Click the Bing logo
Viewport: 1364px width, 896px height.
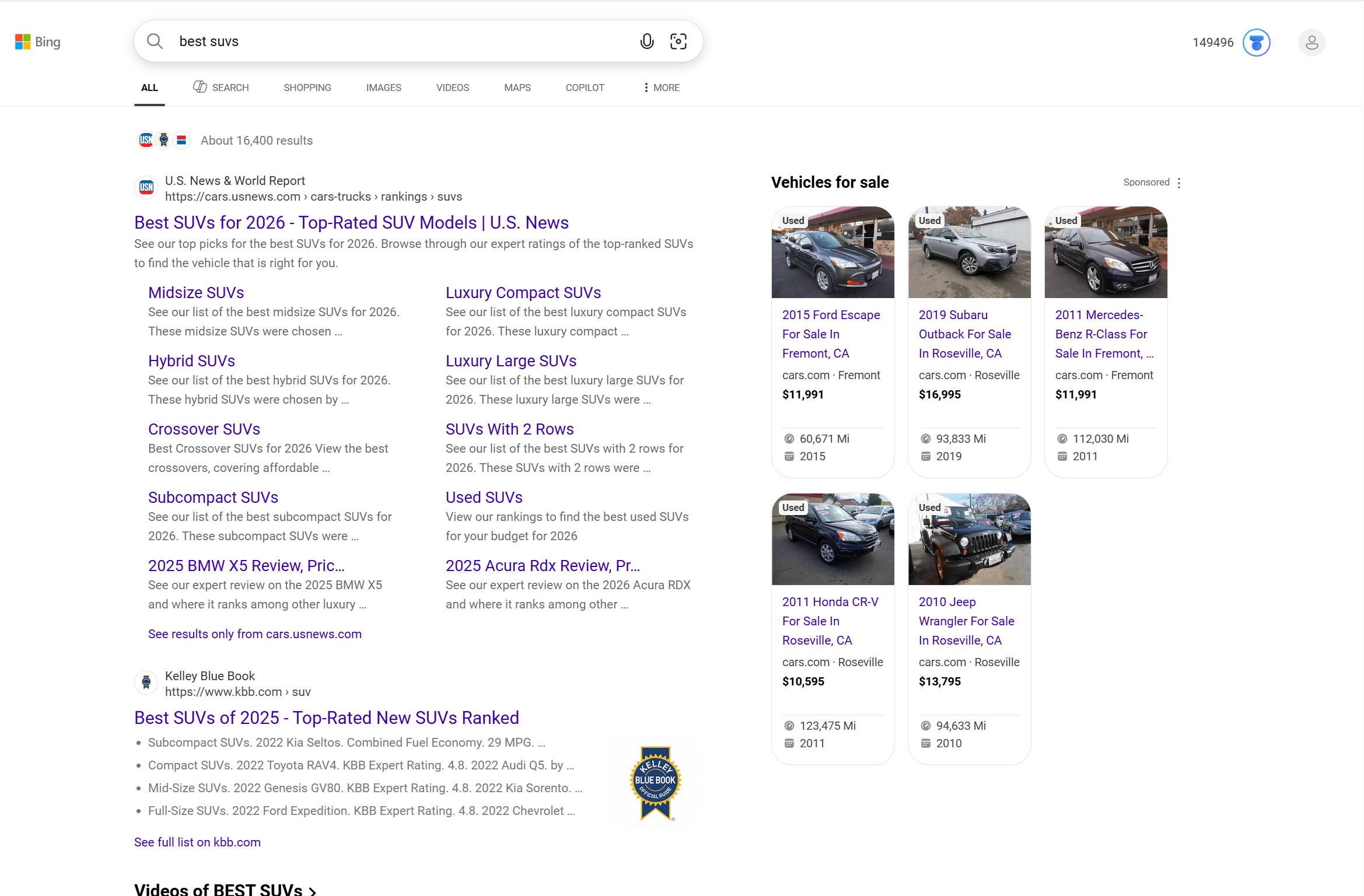[37, 41]
